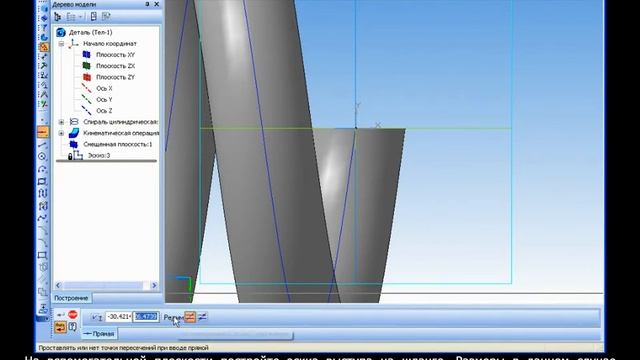Select Смещенная плоскость:1 tree item
The image size is (640, 360).
tap(118, 144)
